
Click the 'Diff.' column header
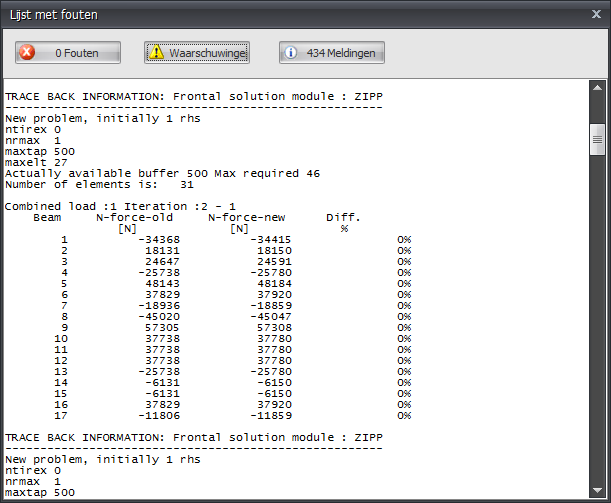(343, 217)
